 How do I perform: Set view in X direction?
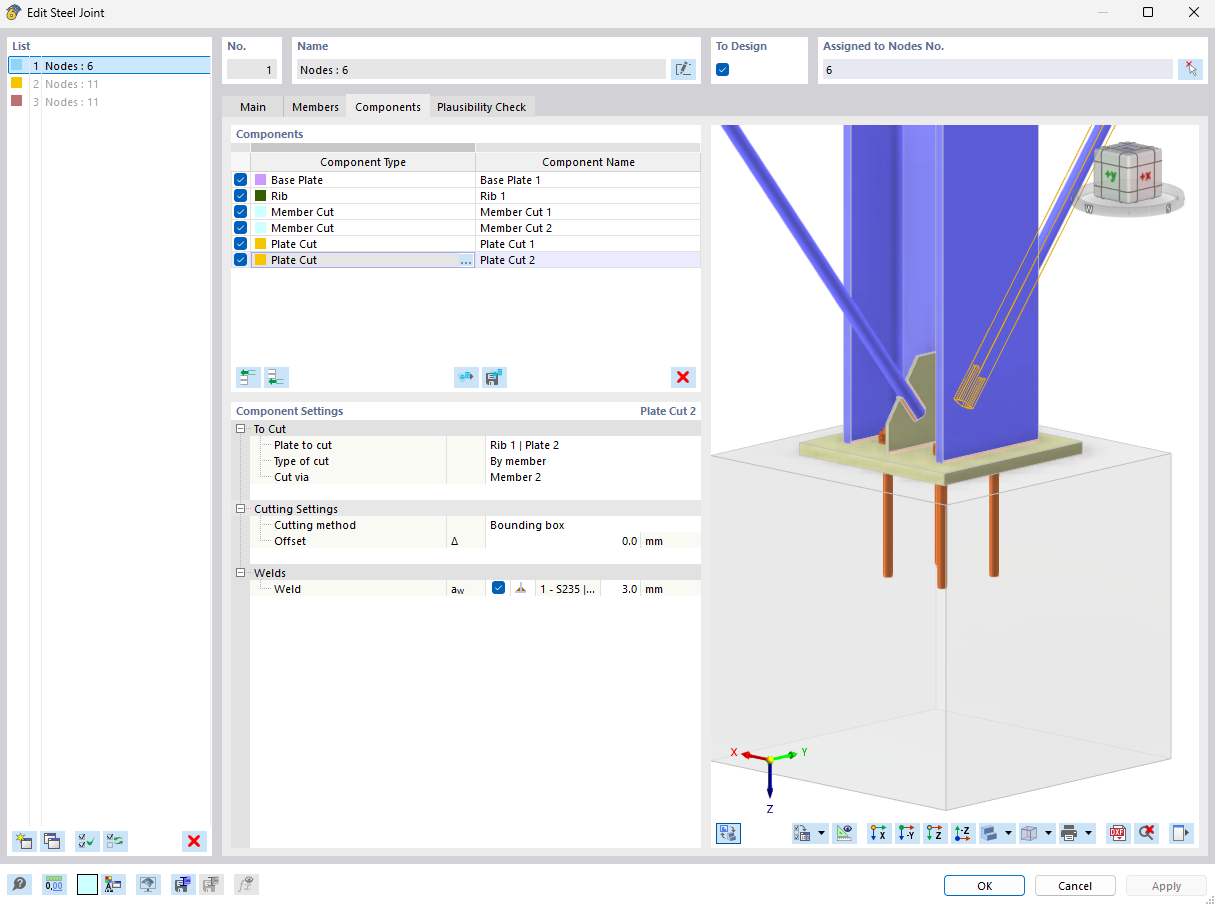coord(879,832)
